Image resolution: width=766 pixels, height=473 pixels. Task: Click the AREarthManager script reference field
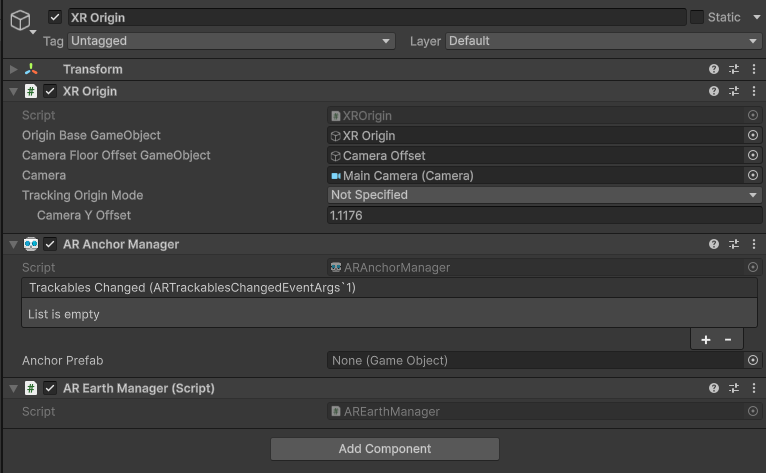[535, 412]
